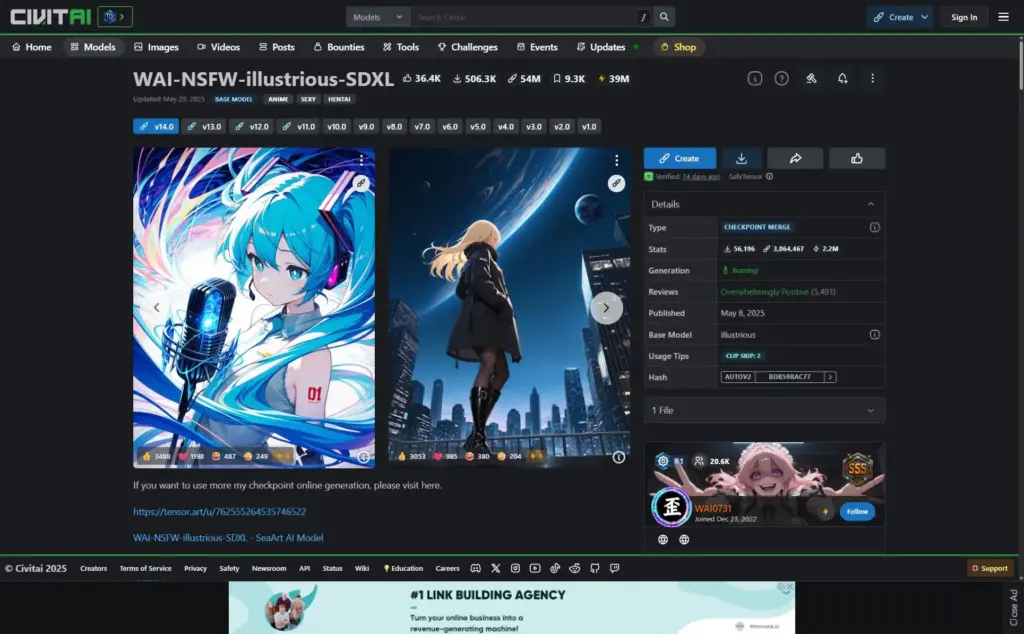Click the question mark help icon
Screen dimensions: 1024x634
pos(781,78)
